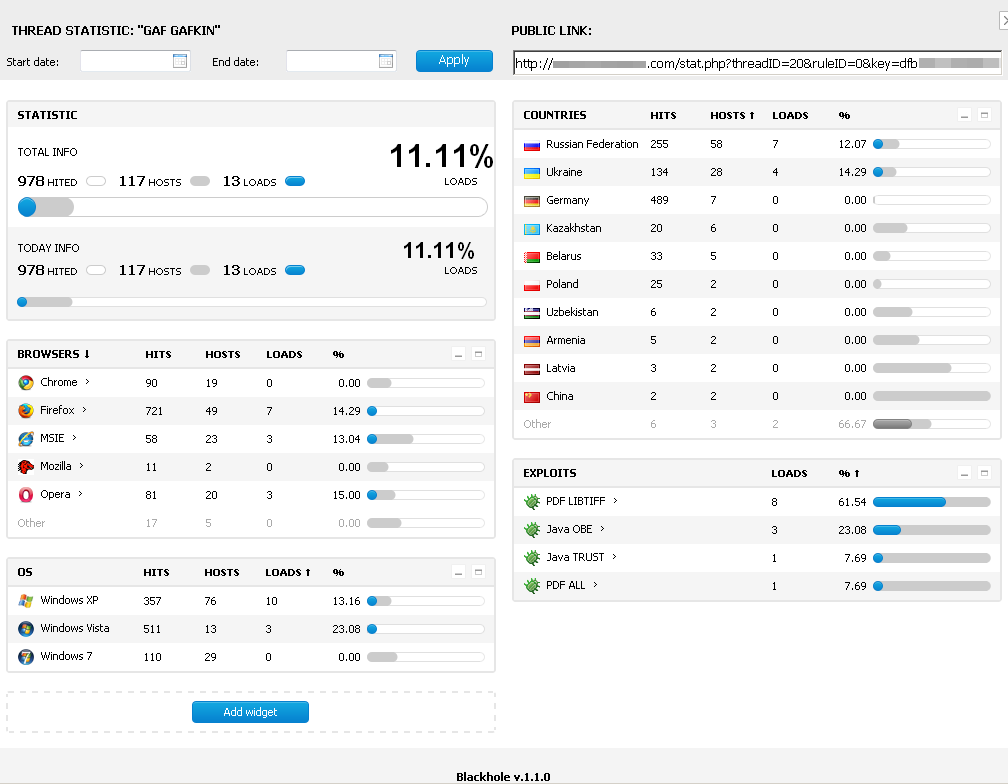Maximize the Exploits widget
Image resolution: width=1008 pixels, height=784 pixels.
(x=984, y=473)
